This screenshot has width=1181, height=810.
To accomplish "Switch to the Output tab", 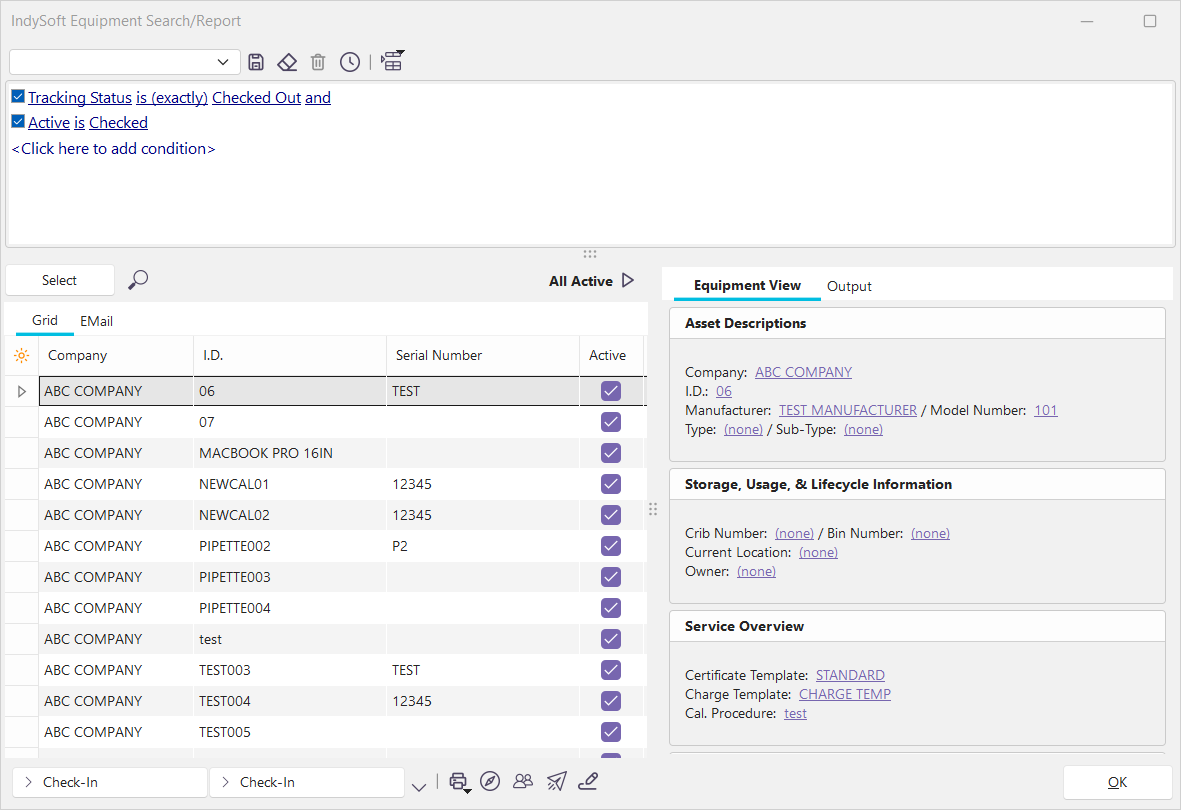I will click(849, 286).
